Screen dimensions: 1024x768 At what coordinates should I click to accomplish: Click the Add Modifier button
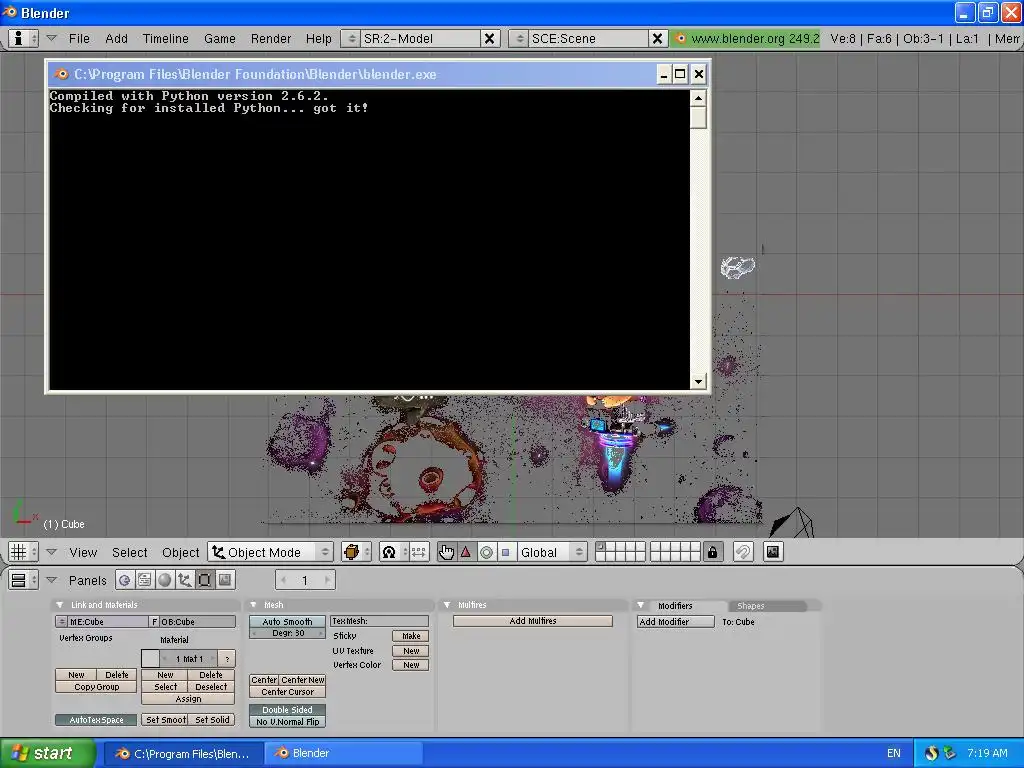click(676, 622)
